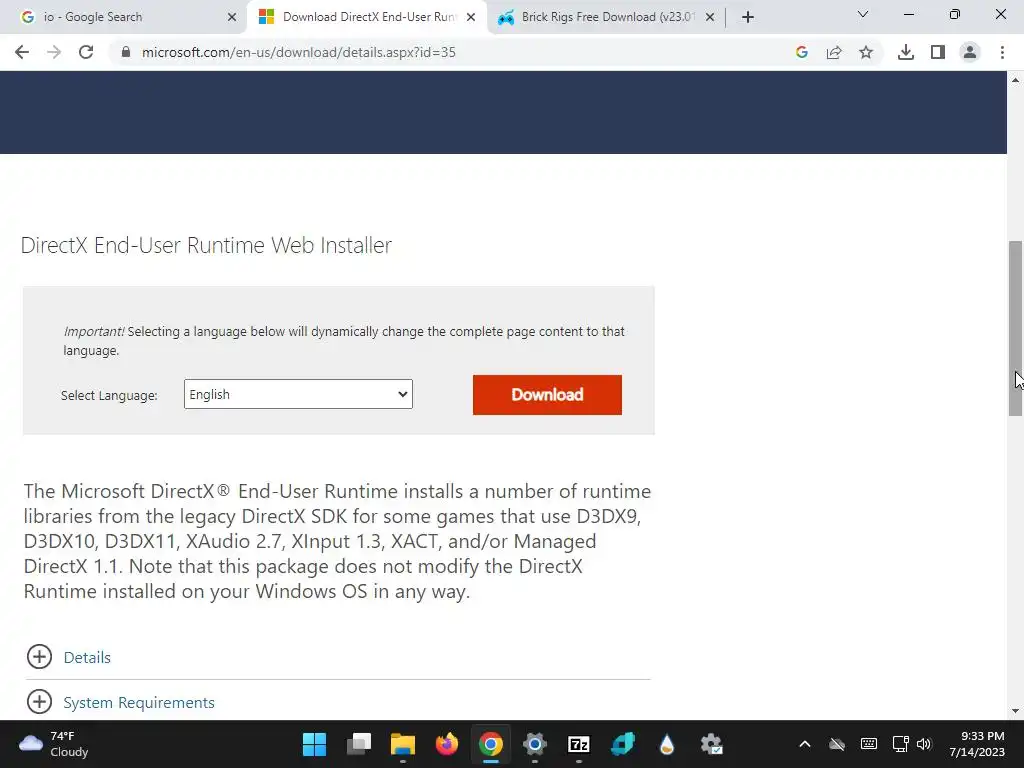Click the red Download button
This screenshot has width=1024, height=768.
(547, 394)
